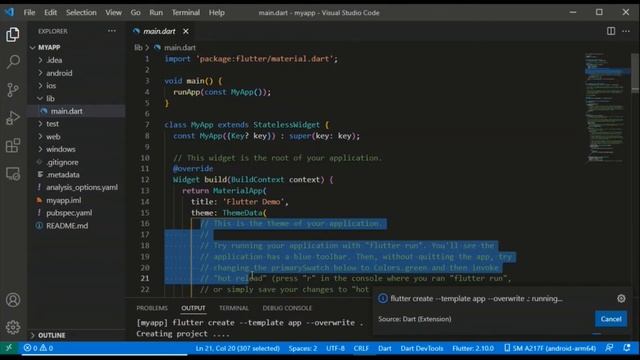Image resolution: width=640 pixels, height=360 pixels.
Task: Click the feedback icon in status bar
Action: pos(609,348)
